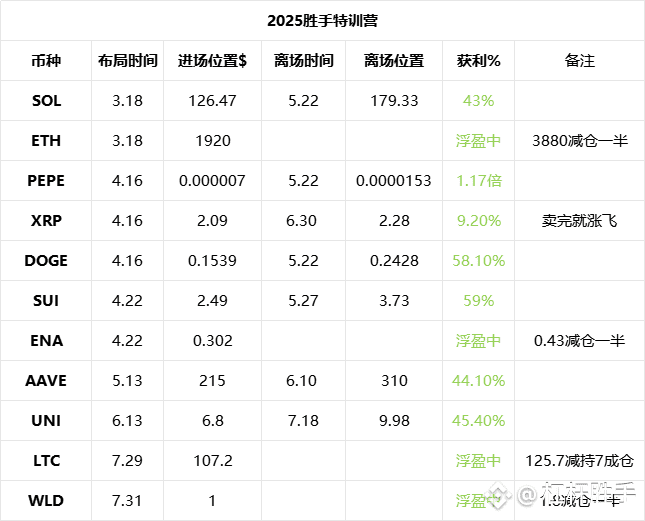645x521 pixels.
Task: Click the note 卖完就涨飞
Action: click(580, 221)
